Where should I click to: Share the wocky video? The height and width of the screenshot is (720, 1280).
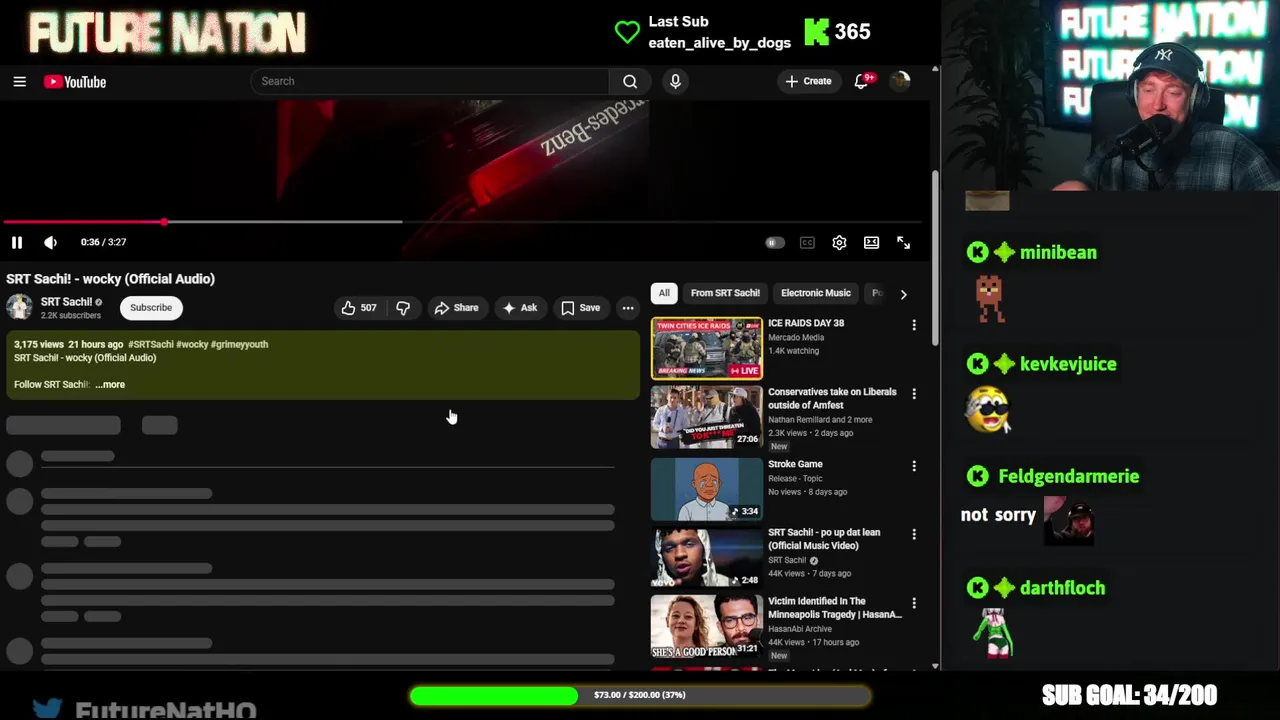tap(456, 308)
